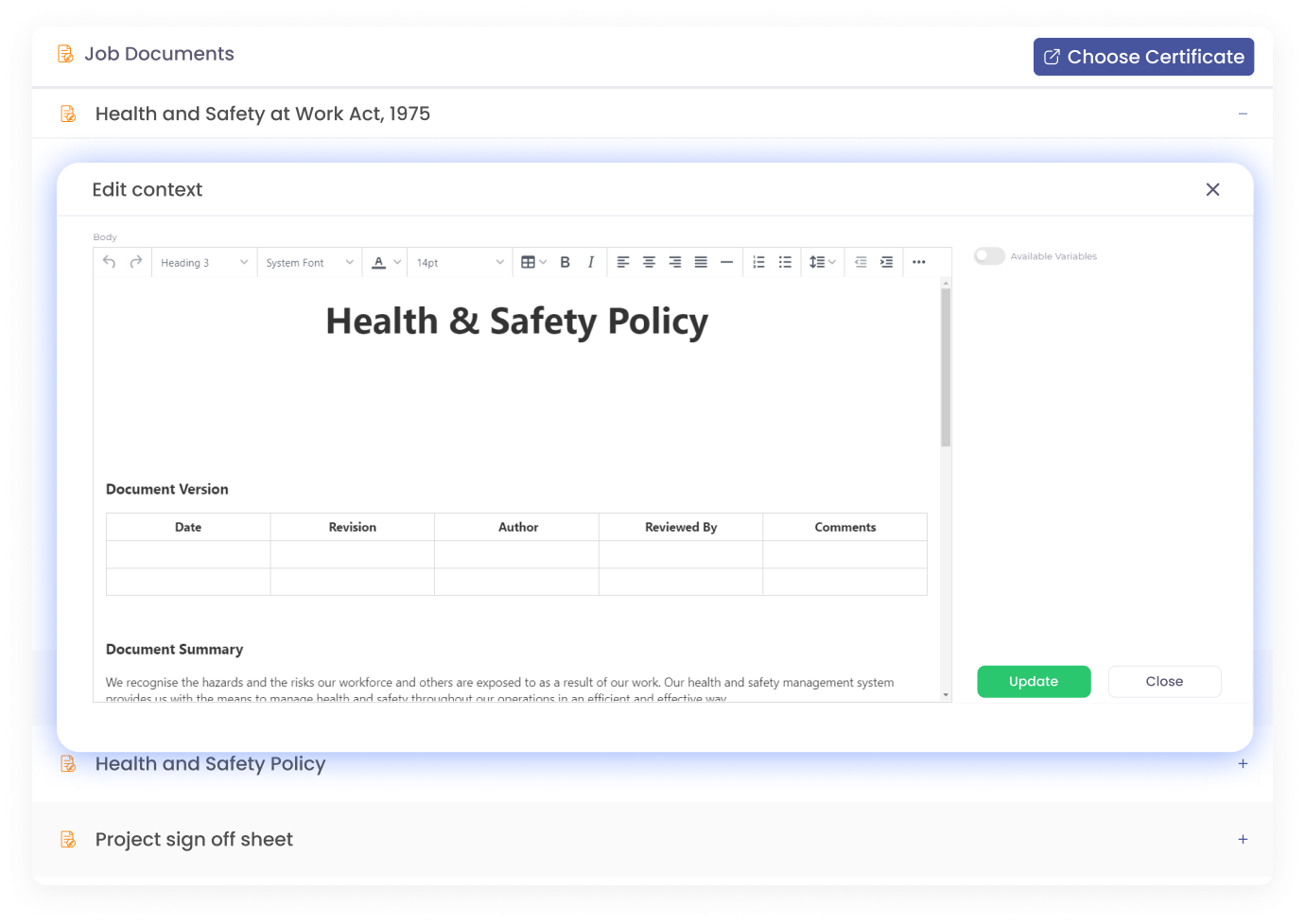Apply italic formatting
1305x924 pixels.
[591, 262]
